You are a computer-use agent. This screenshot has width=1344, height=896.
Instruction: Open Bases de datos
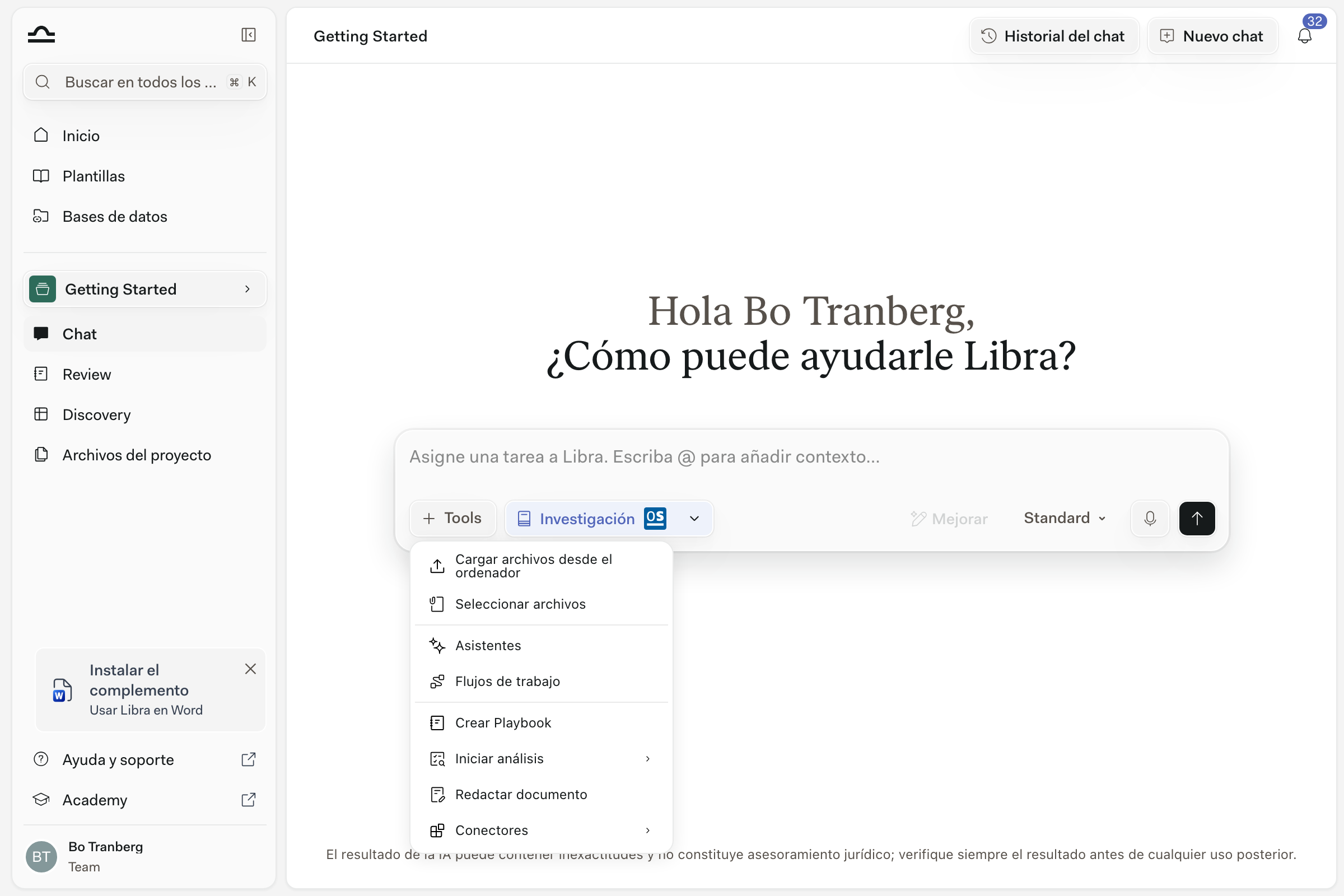pyautogui.click(x=145, y=217)
